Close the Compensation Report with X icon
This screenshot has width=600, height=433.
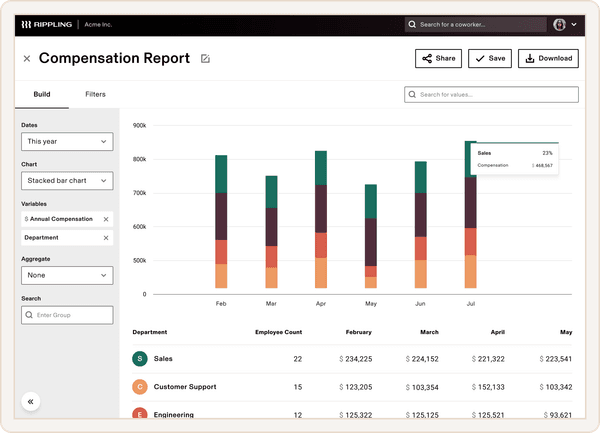[x=27, y=59]
